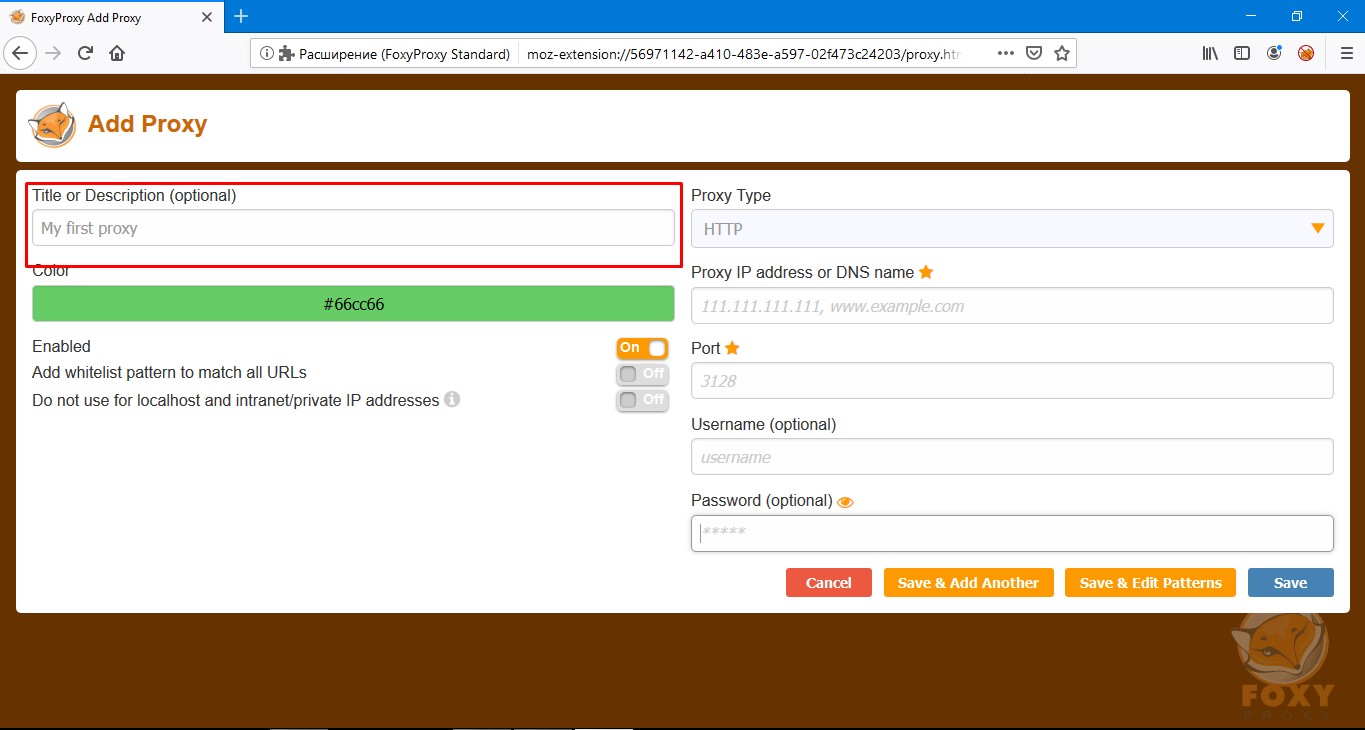The height and width of the screenshot is (730, 1365).
Task: Toggle Add whitelist pattern to match all URLs
Action: (x=642, y=374)
